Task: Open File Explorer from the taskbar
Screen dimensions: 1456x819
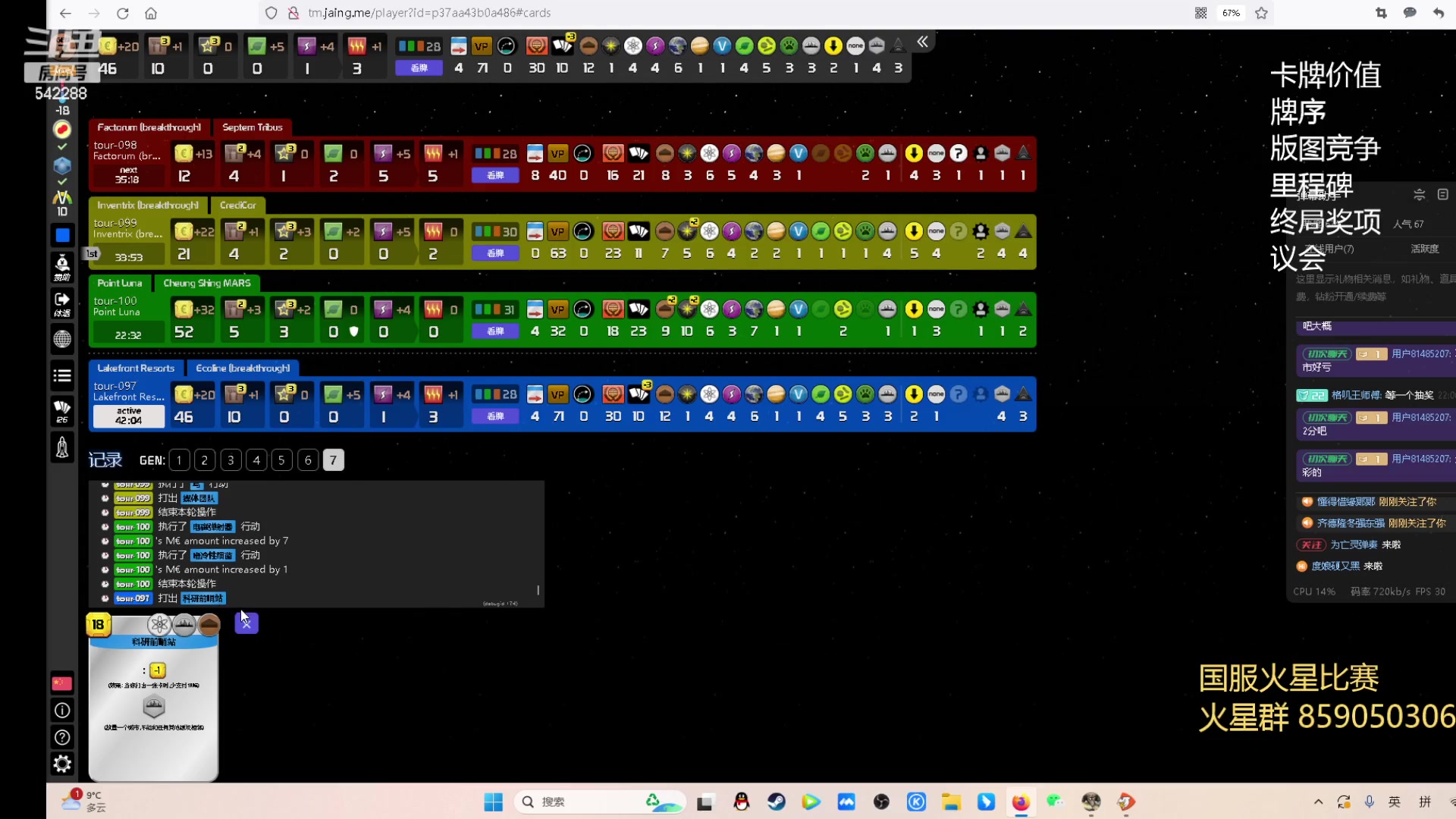Action: (951, 802)
